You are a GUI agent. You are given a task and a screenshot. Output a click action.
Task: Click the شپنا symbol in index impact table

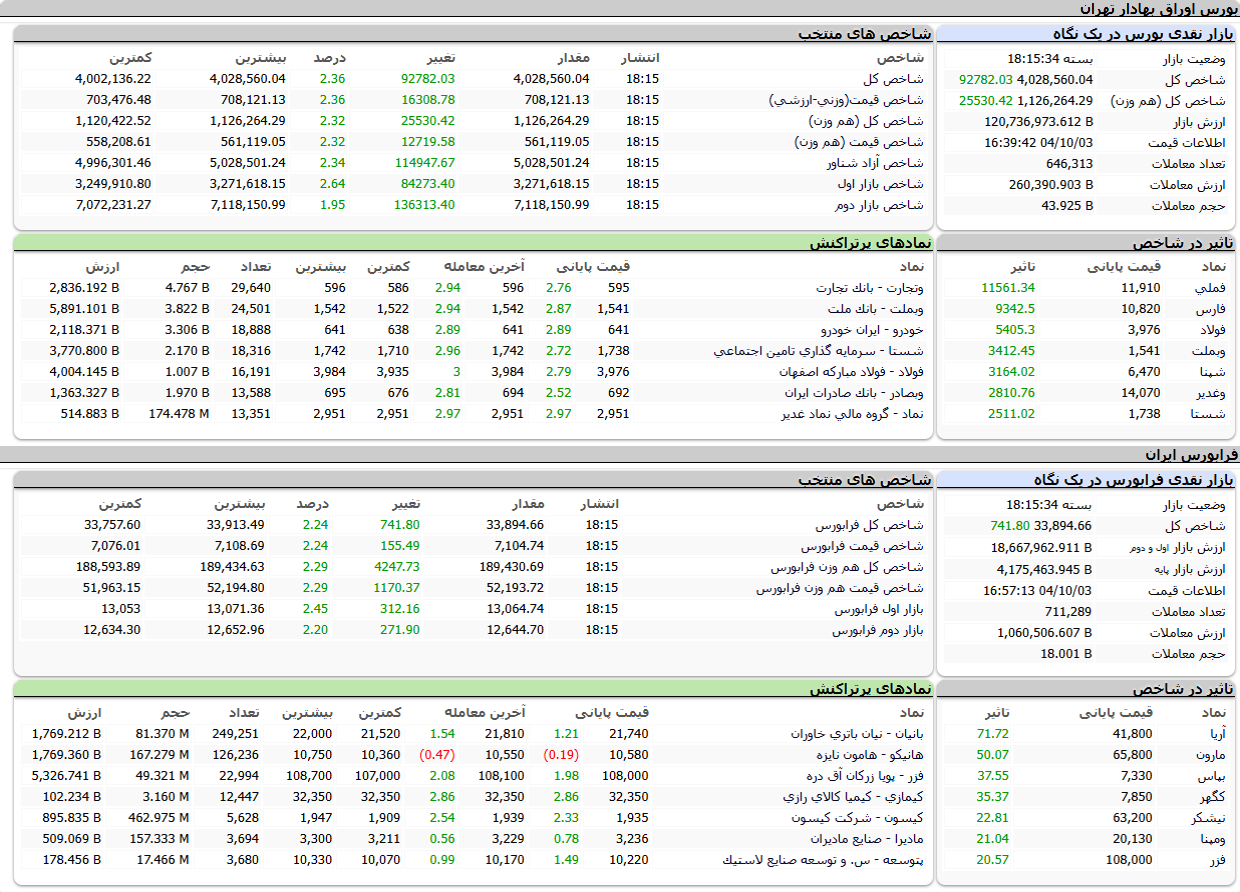point(1211,372)
